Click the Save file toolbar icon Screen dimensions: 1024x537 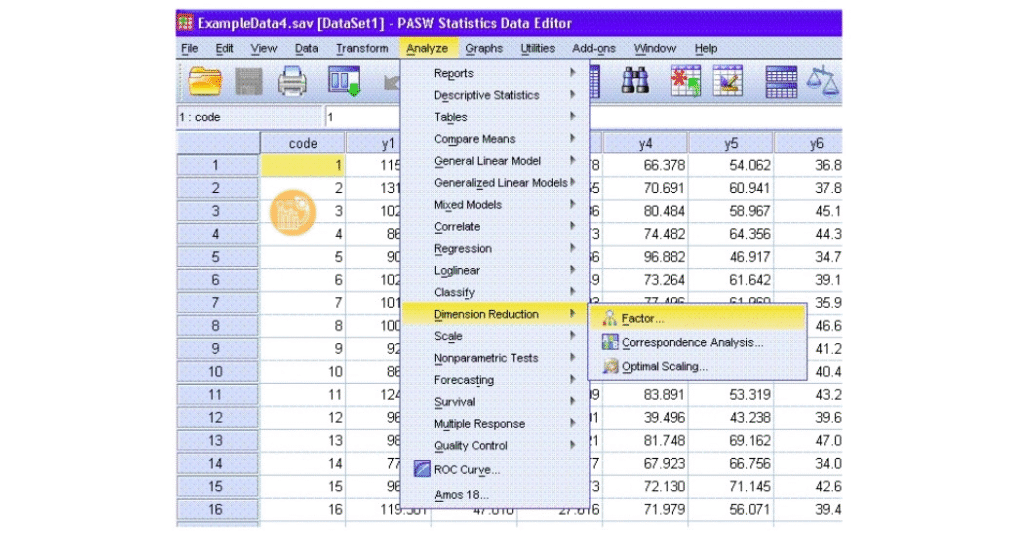248,82
